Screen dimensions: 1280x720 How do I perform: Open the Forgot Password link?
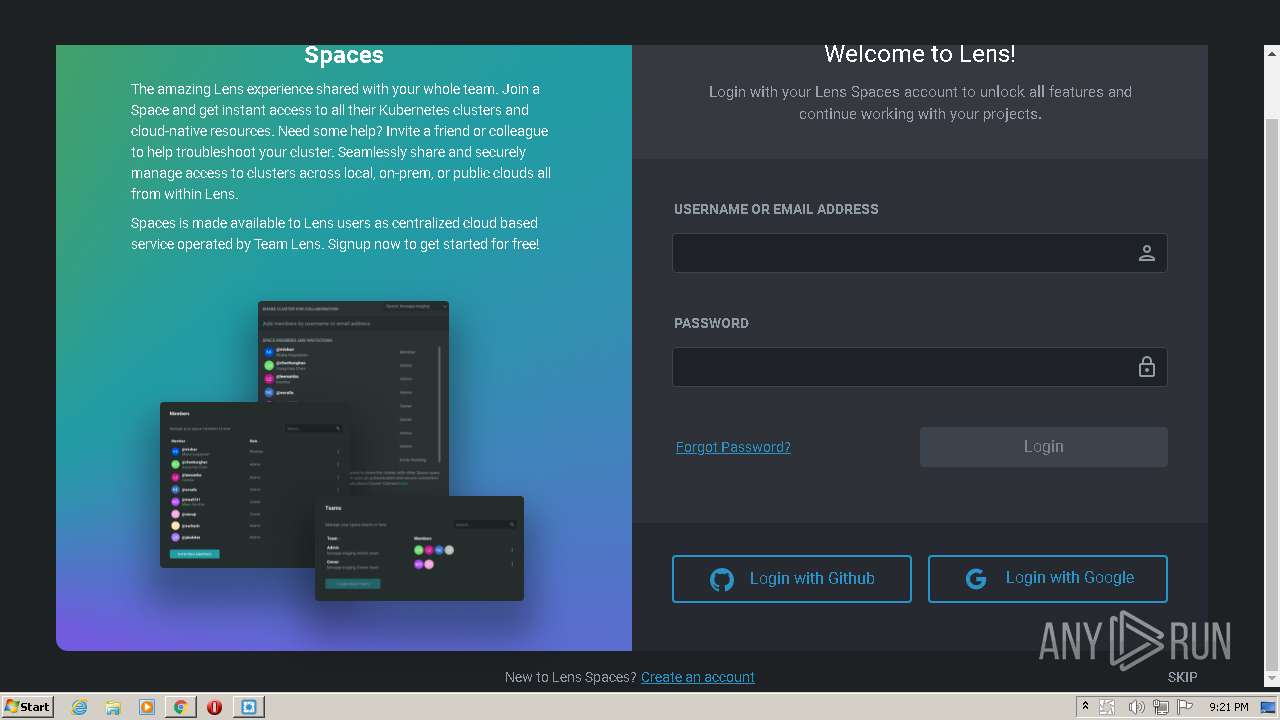coord(733,447)
